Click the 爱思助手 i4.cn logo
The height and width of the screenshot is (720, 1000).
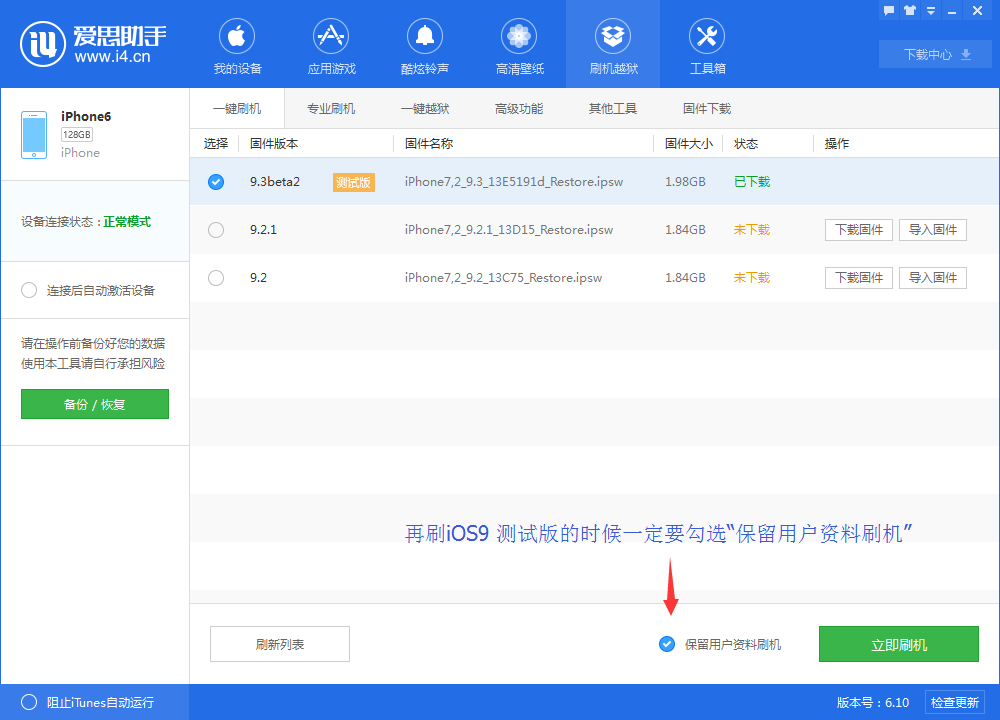75,42
